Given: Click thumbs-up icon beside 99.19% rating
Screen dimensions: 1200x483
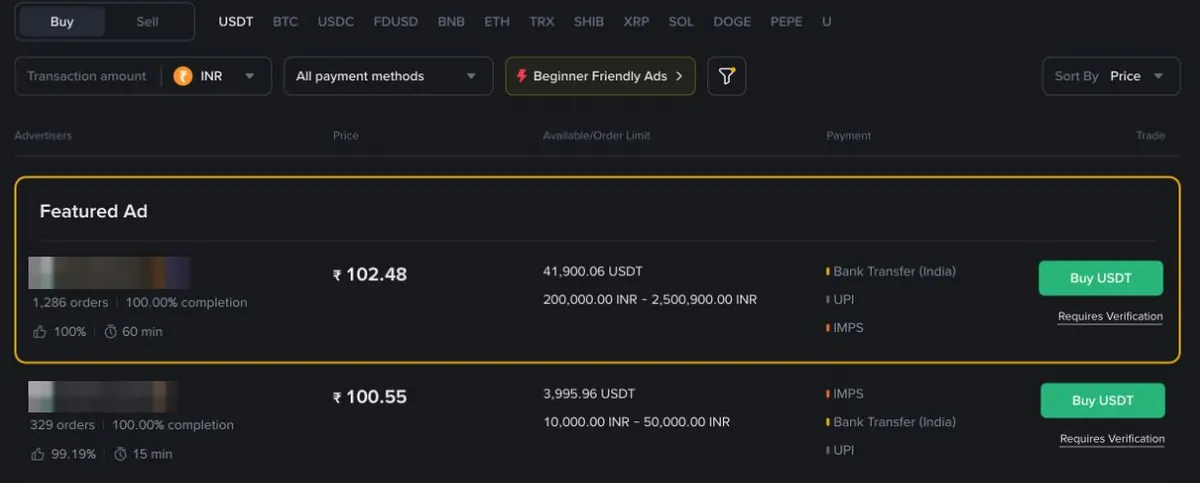Looking at the screenshot, I should 38,454.
